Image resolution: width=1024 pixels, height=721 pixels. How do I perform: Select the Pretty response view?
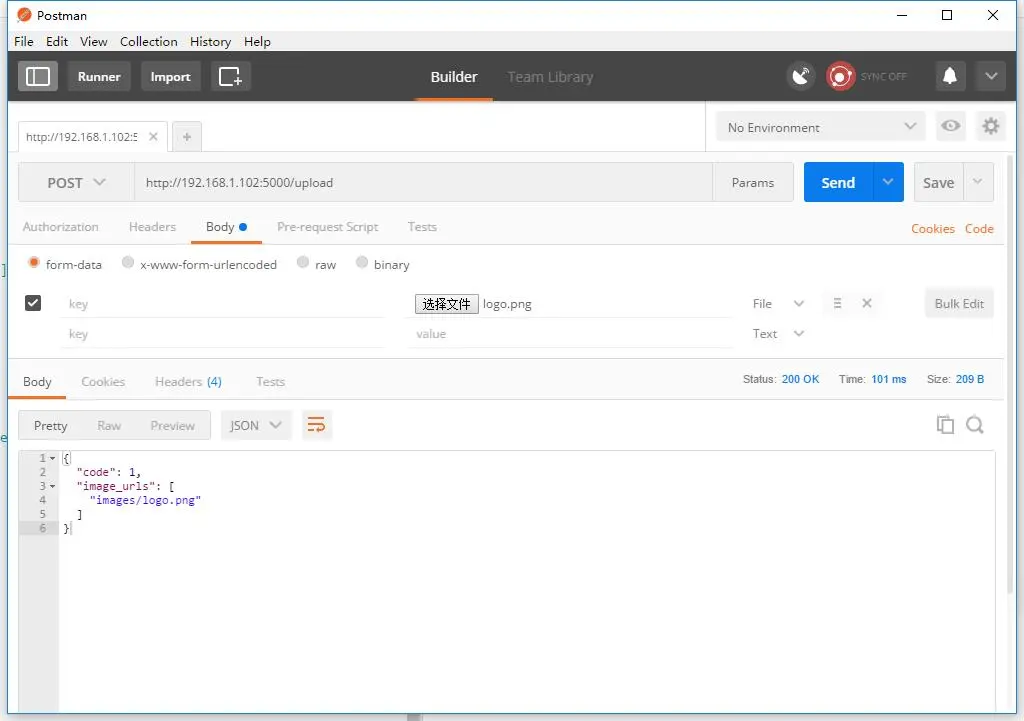[50, 425]
